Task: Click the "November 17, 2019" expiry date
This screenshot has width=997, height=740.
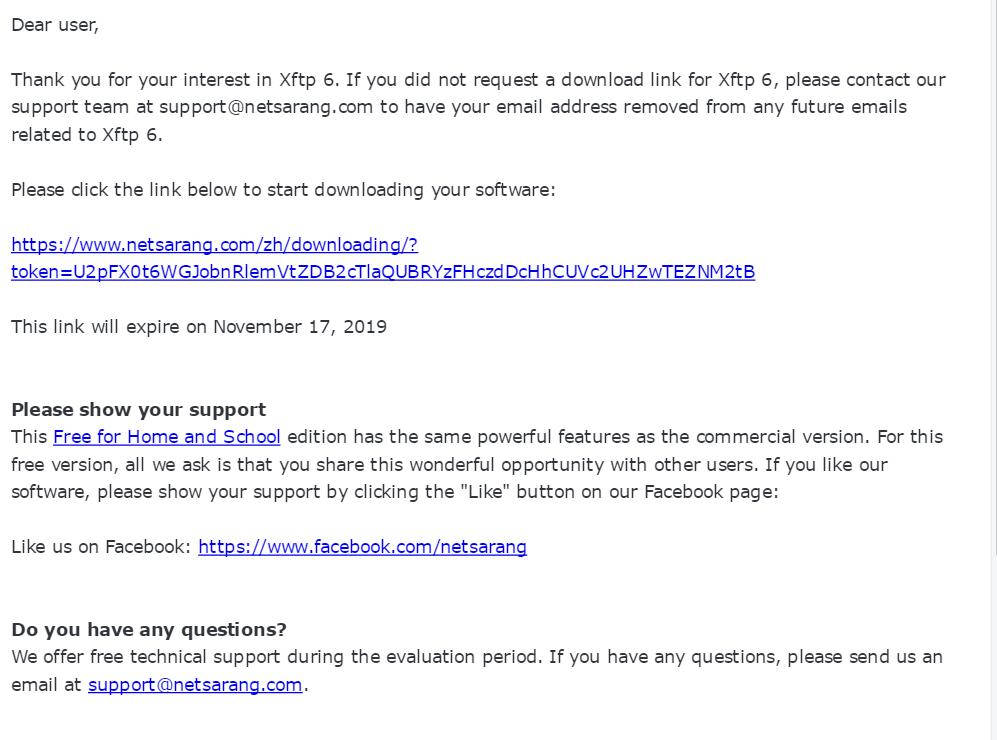Action: coord(300,327)
